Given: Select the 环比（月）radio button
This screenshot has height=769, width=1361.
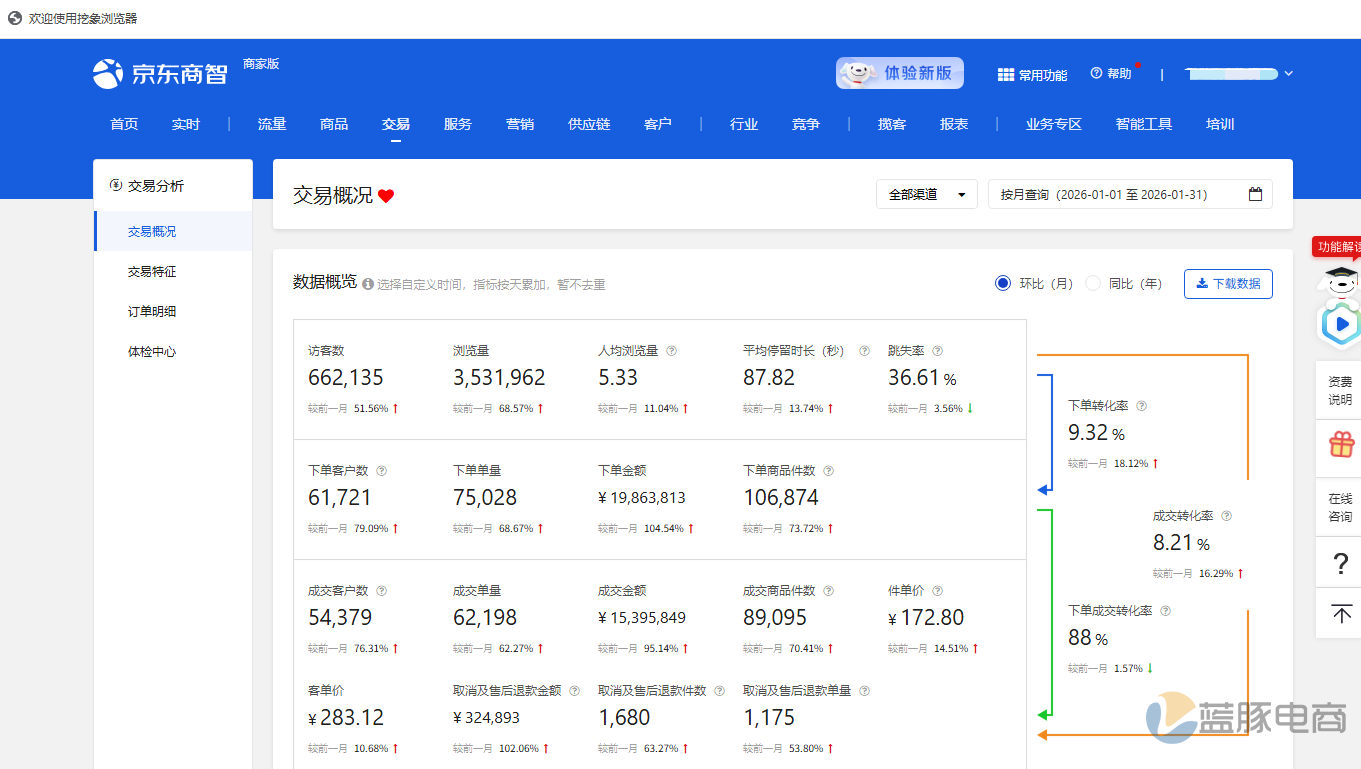Looking at the screenshot, I should pyautogui.click(x=1003, y=283).
